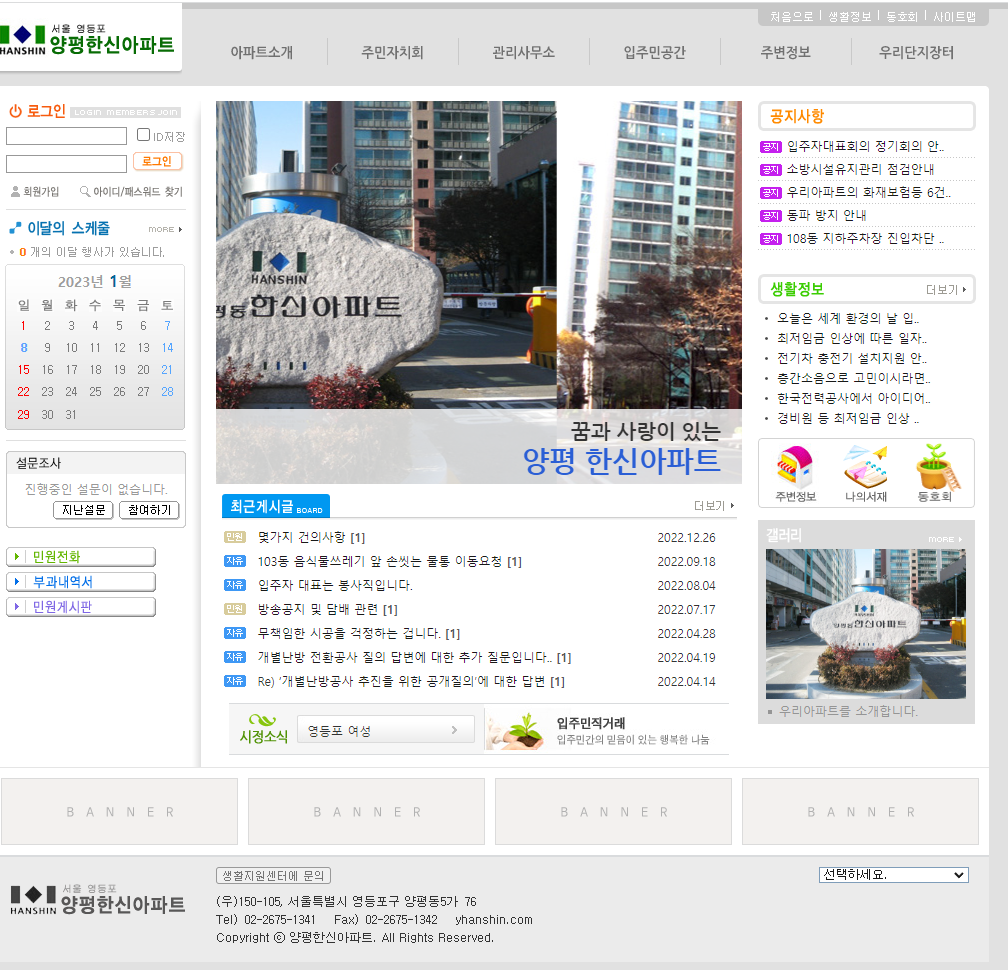Open notice 소방시설유지관리 점검안내
1008x970 pixels.
coord(860,169)
